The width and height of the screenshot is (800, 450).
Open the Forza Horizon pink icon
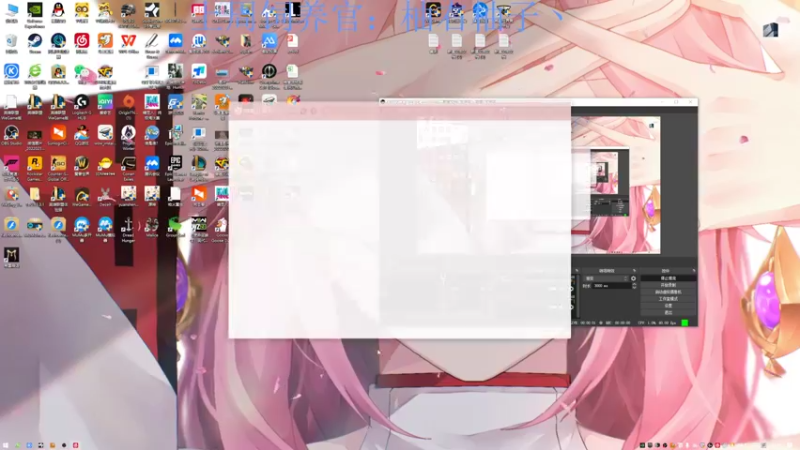[11, 167]
